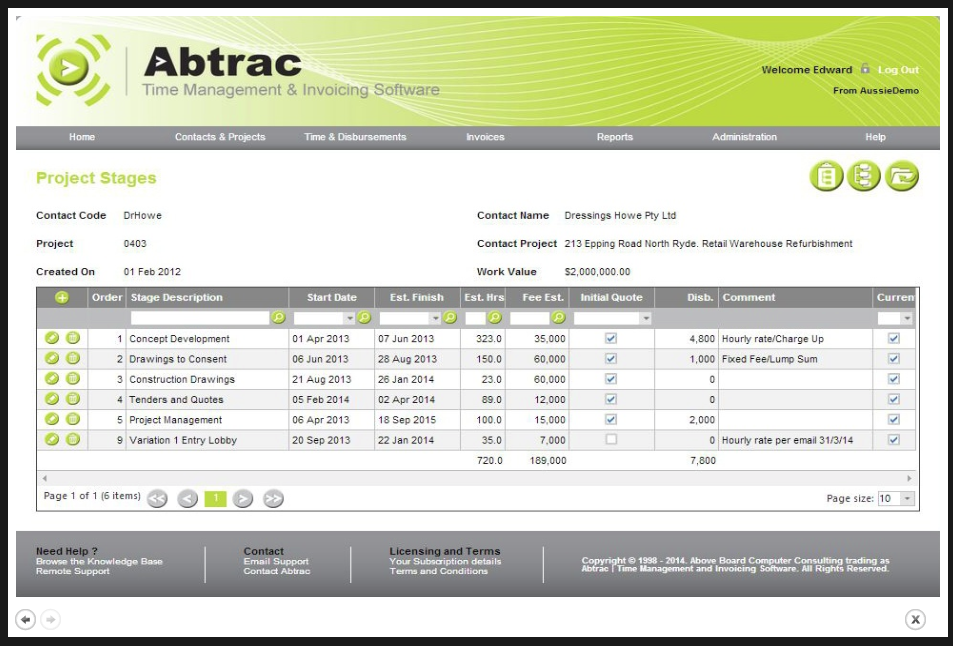Toggle Current checkbox for Tenders and Quotes
This screenshot has width=953, height=646.
coord(893,399)
